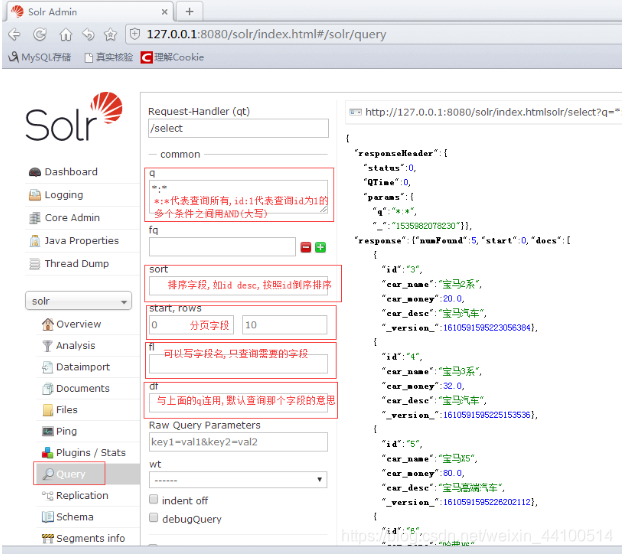Open the Dashboard page
622x554 pixels.
[x=71, y=172]
